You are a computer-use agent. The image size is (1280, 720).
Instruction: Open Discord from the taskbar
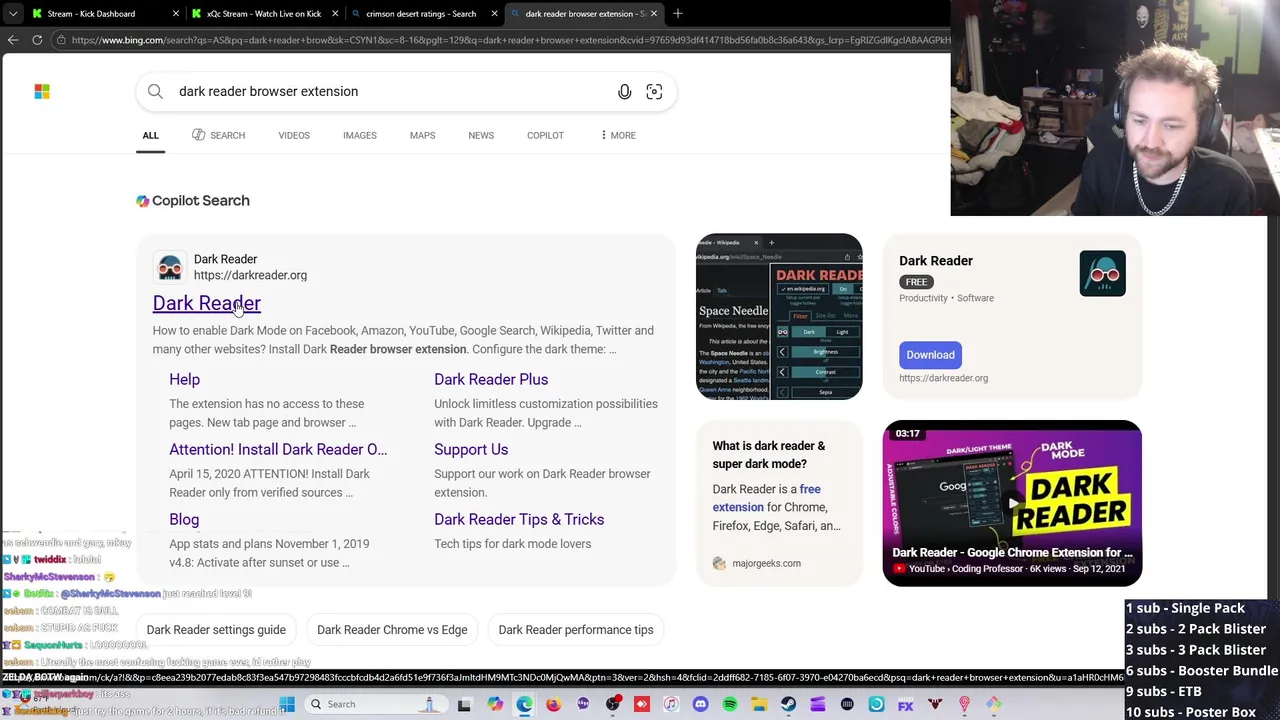(x=700, y=705)
